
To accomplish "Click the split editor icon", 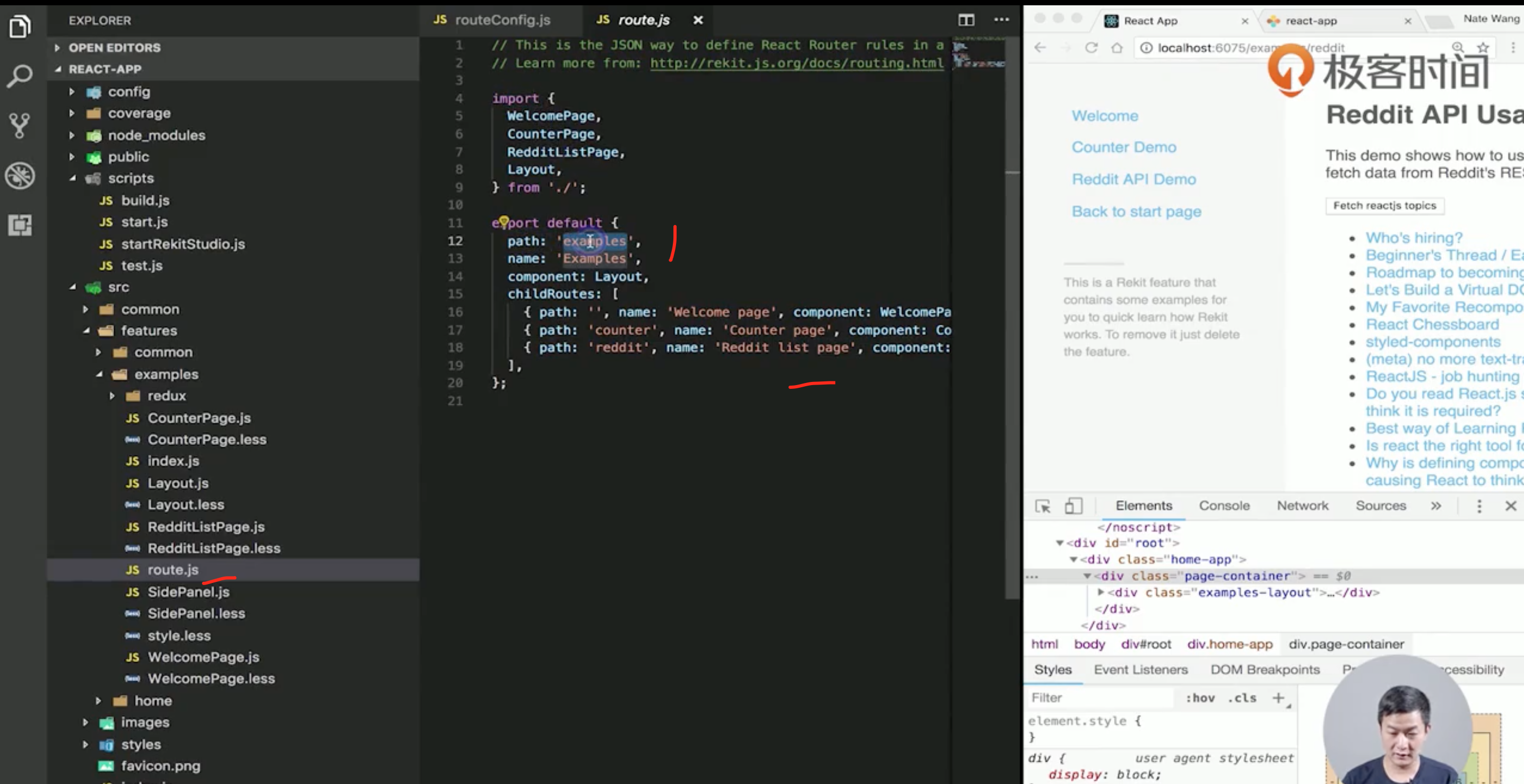I will coord(966,20).
